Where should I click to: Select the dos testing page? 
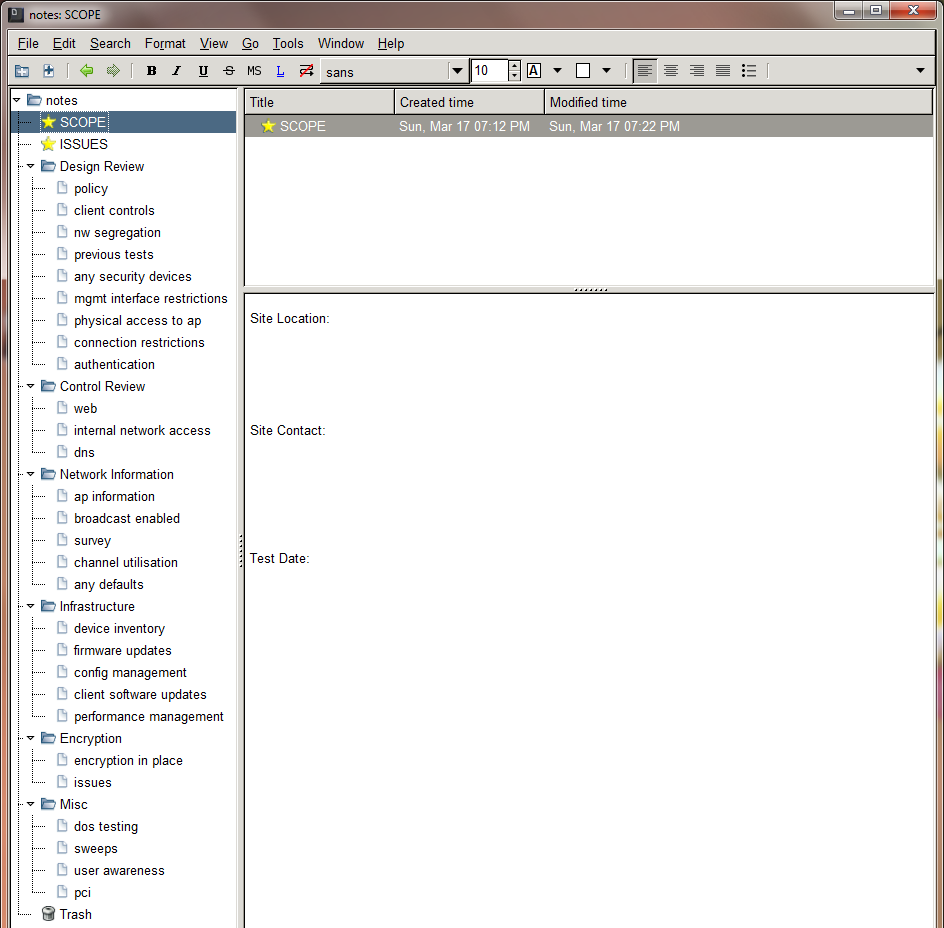[x=106, y=827]
